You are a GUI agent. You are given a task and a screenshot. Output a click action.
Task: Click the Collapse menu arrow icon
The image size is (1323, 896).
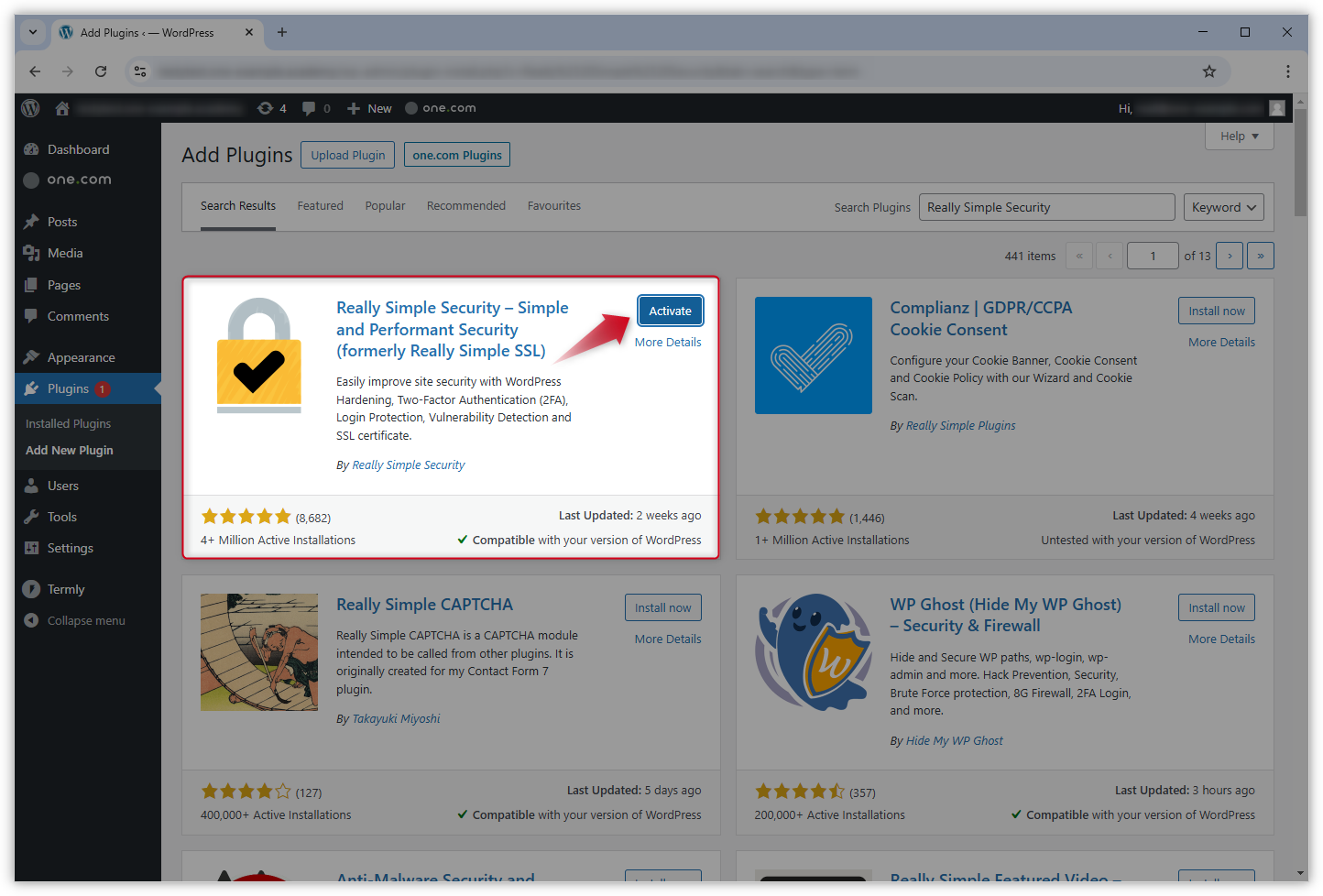[33, 620]
